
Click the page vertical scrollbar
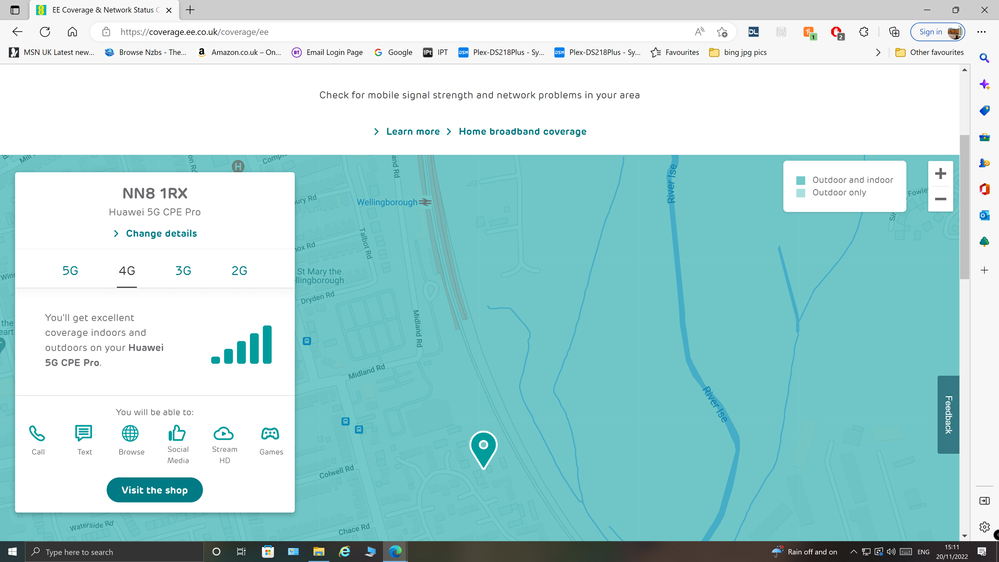pyautogui.click(x=965, y=207)
